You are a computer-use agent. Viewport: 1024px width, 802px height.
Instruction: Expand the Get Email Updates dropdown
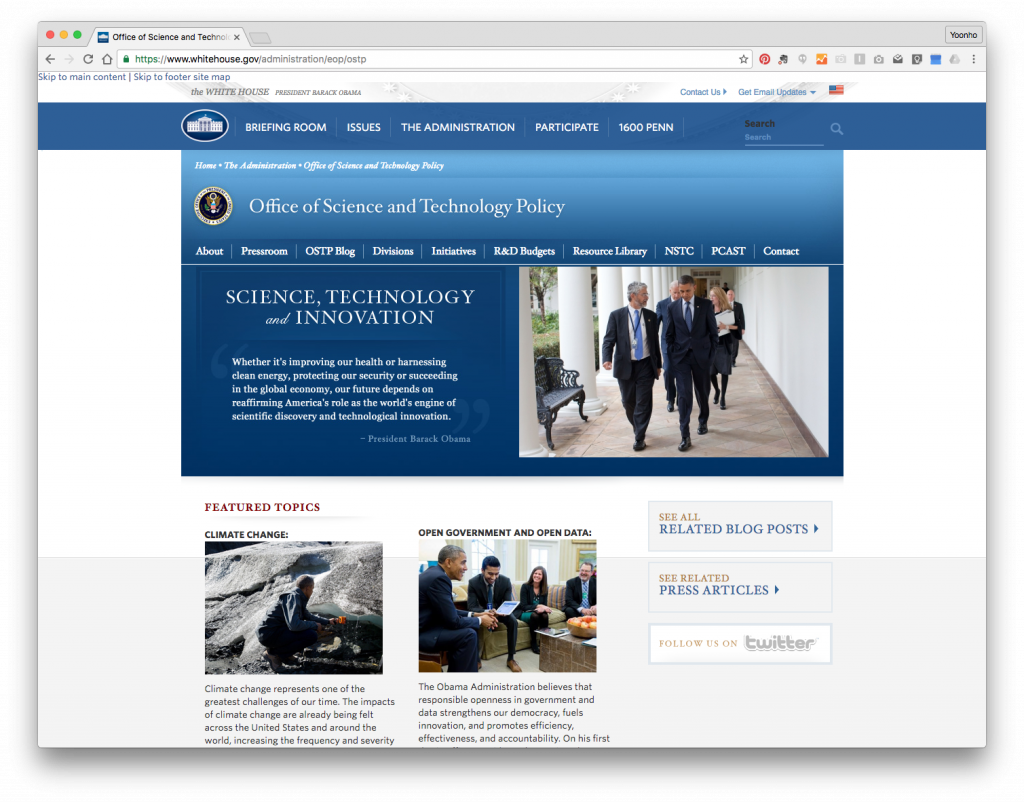pyautogui.click(x=776, y=92)
